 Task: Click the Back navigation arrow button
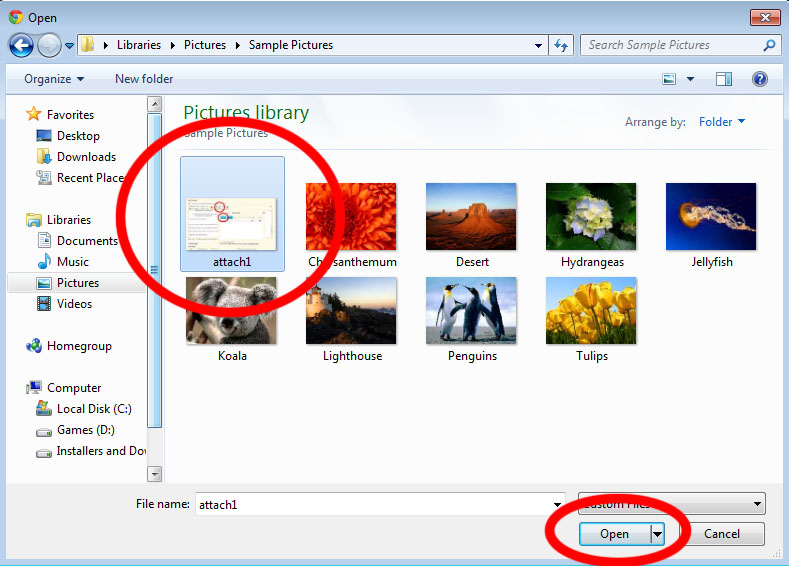21,46
